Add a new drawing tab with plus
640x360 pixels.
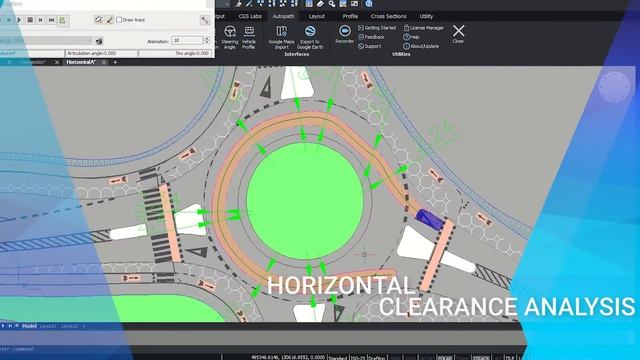(115, 62)
